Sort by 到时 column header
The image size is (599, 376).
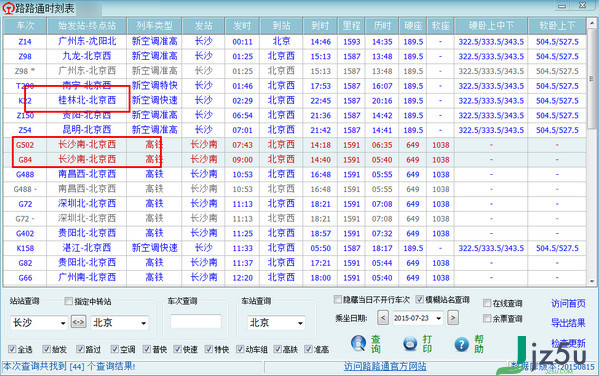320,26
